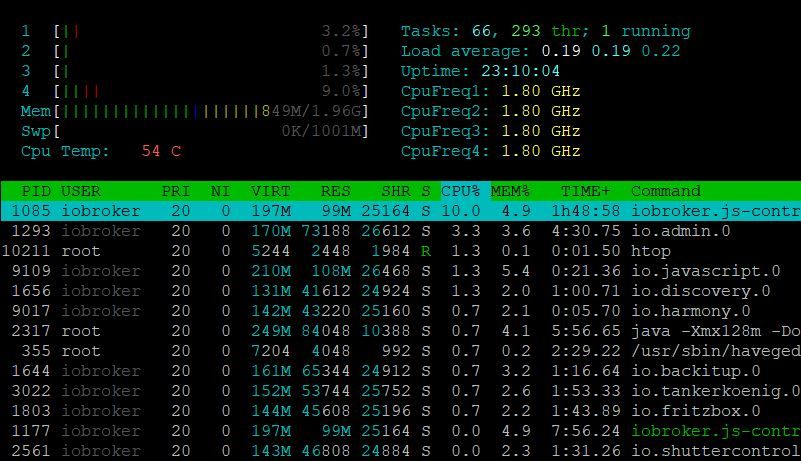
Task: Click the Command column header
Action: 666,191
